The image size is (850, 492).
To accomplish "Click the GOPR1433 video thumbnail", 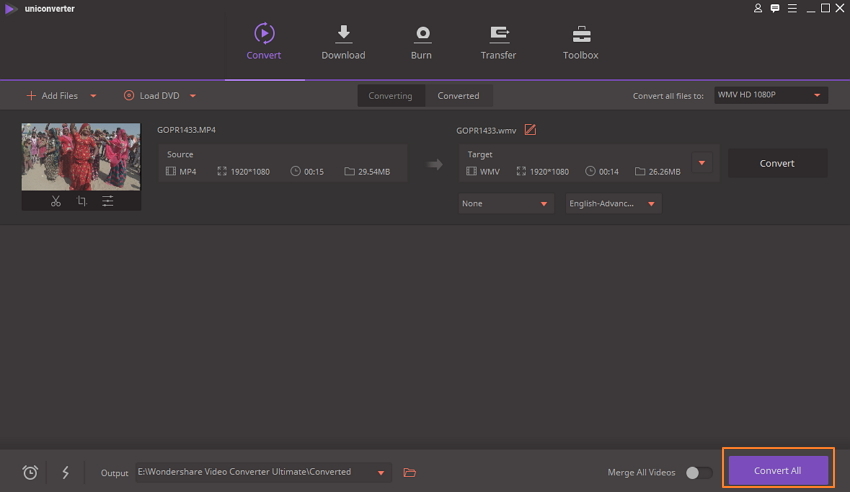I will click(x=81, y=157).
